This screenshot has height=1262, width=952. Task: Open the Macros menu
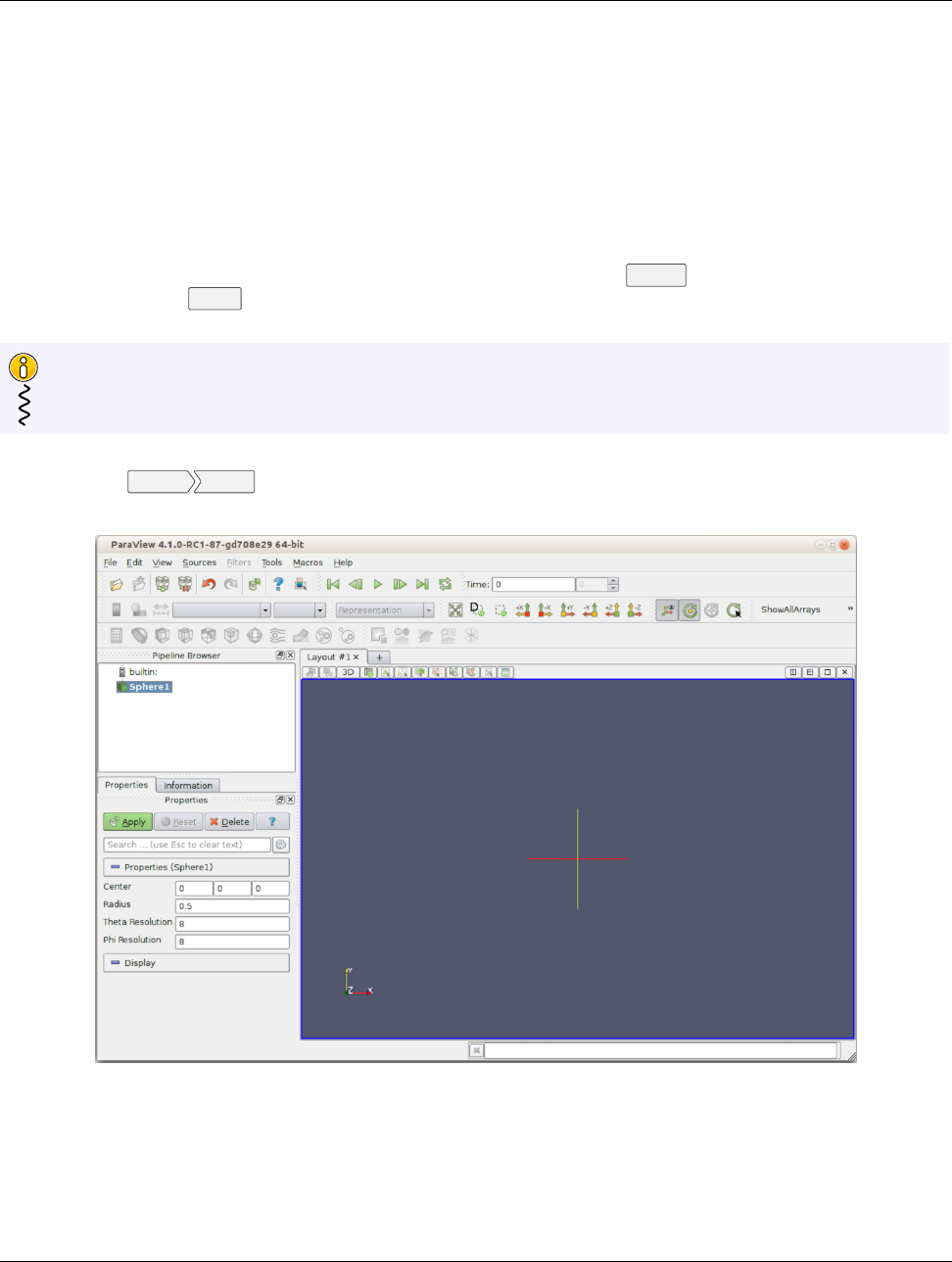308,562
